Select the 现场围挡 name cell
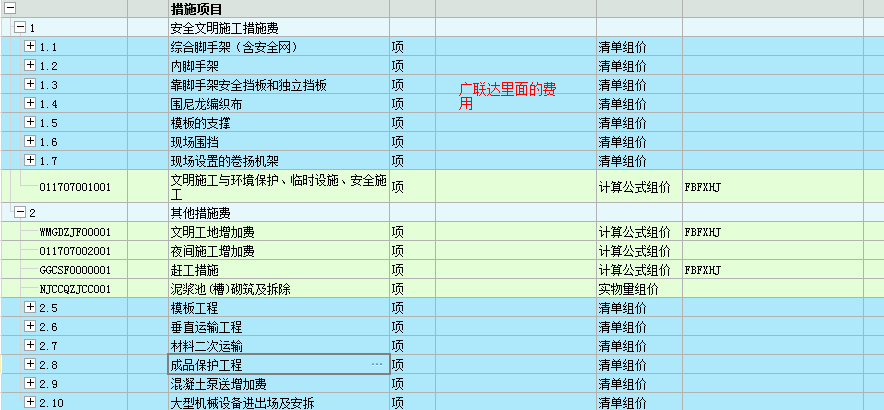 (x=279, y=142)
